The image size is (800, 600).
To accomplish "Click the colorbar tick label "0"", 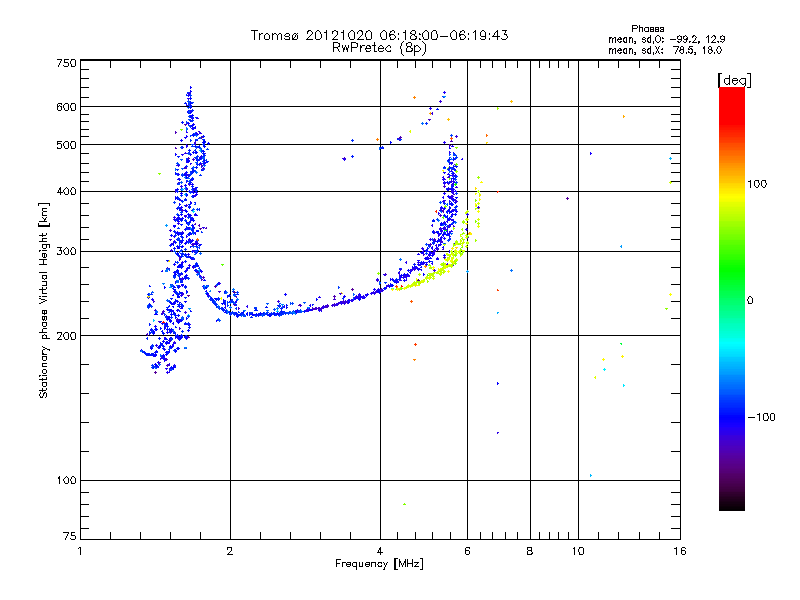I will point(750,300).
